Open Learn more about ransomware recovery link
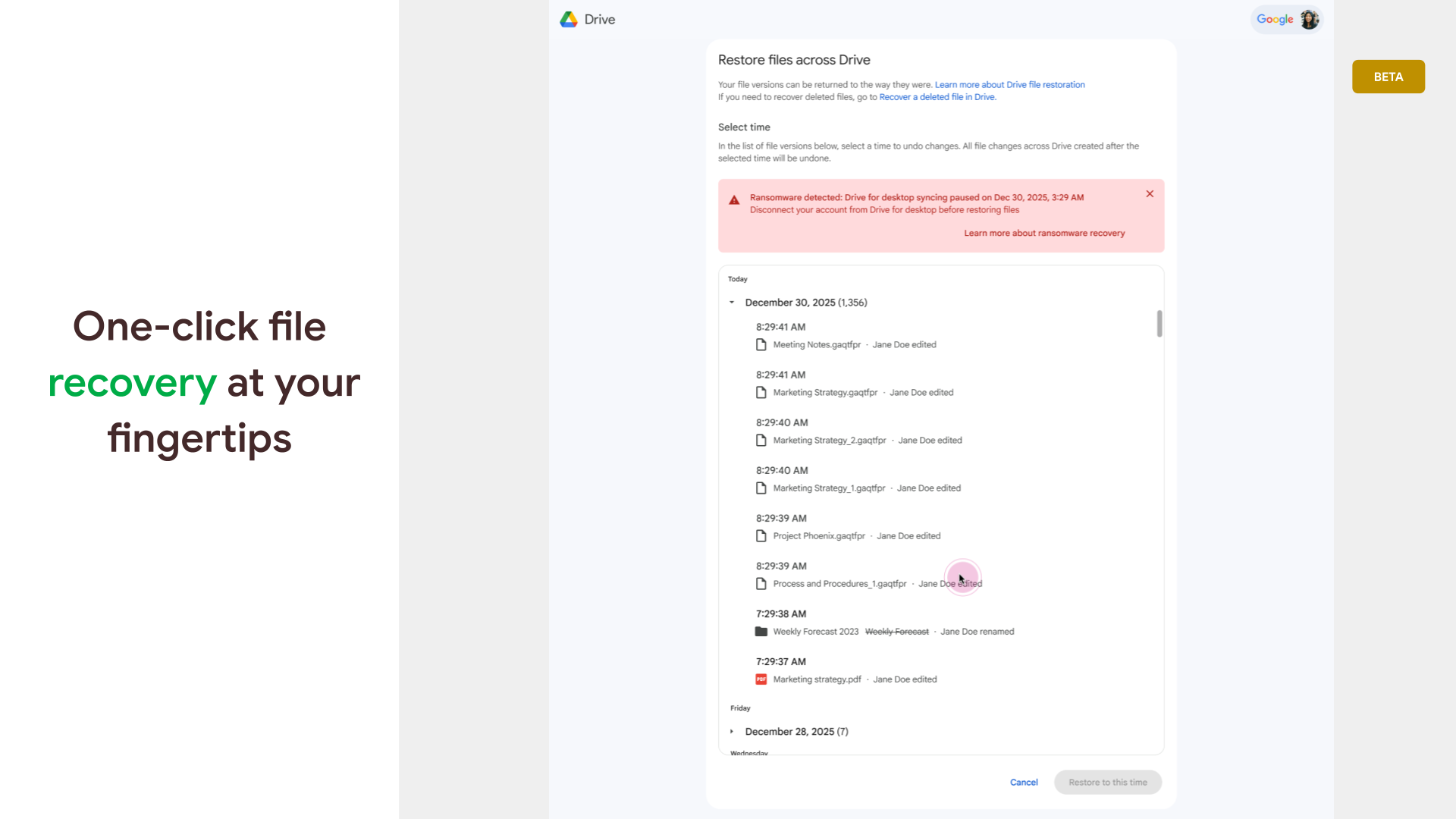Screen dimensions: 1456x819 coord(1044,234)
